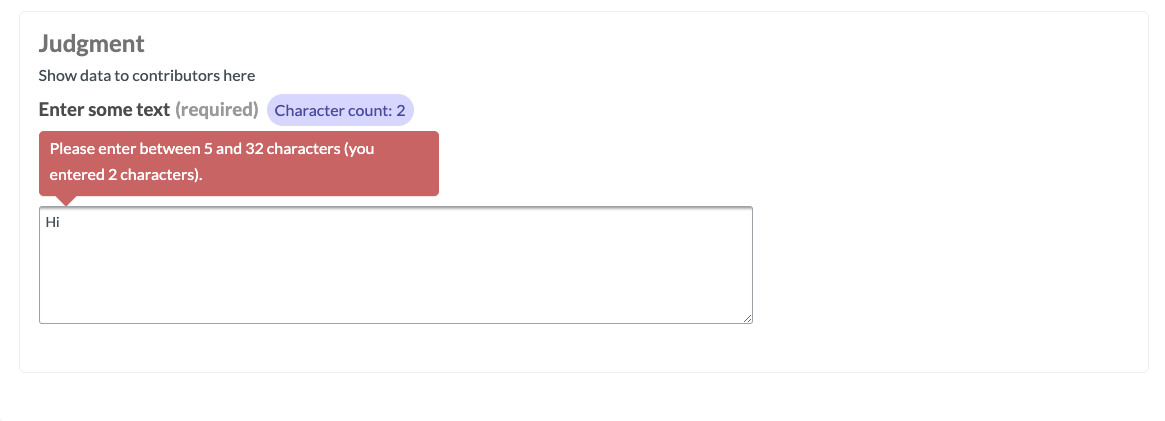Click the Judgment heading

coord(91,44)
